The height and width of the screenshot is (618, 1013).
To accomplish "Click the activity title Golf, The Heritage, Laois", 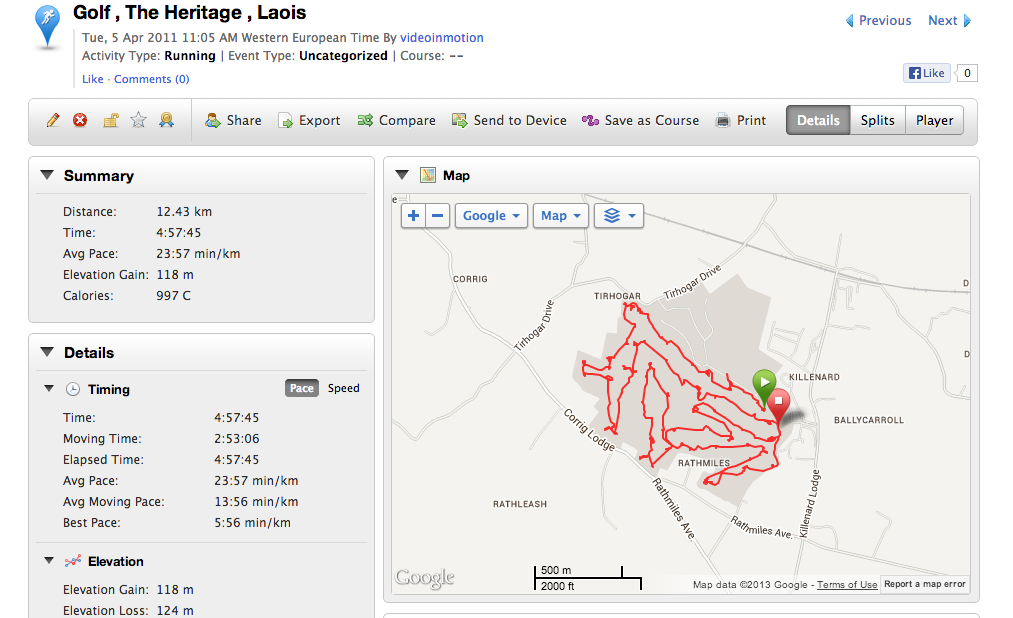I will click(x=189, y=12).
